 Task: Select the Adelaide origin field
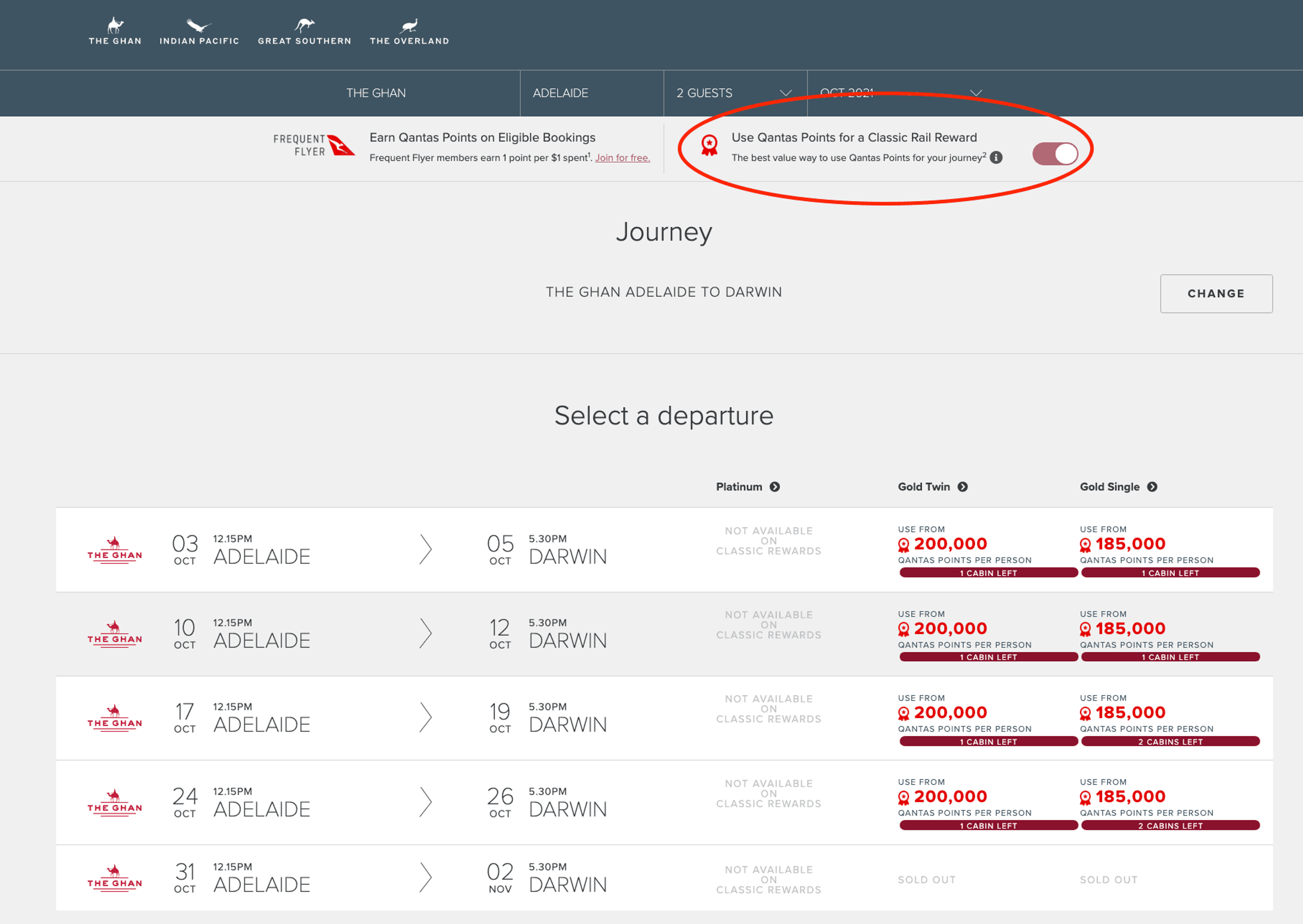(x=561, y=93)
